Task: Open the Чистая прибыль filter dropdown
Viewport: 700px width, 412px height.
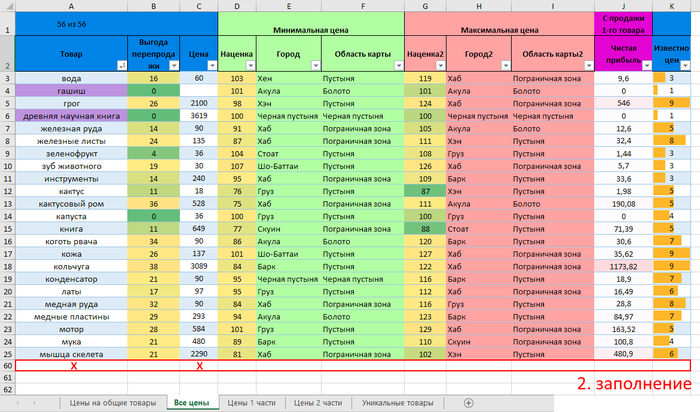Action: pyautogui.click(x=645, y=64)
